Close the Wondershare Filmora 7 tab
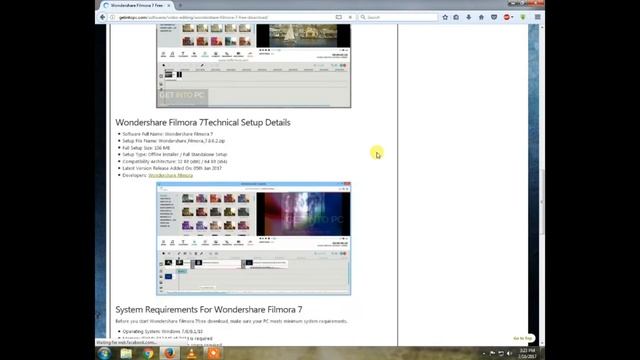 click(x=169, y=5)
